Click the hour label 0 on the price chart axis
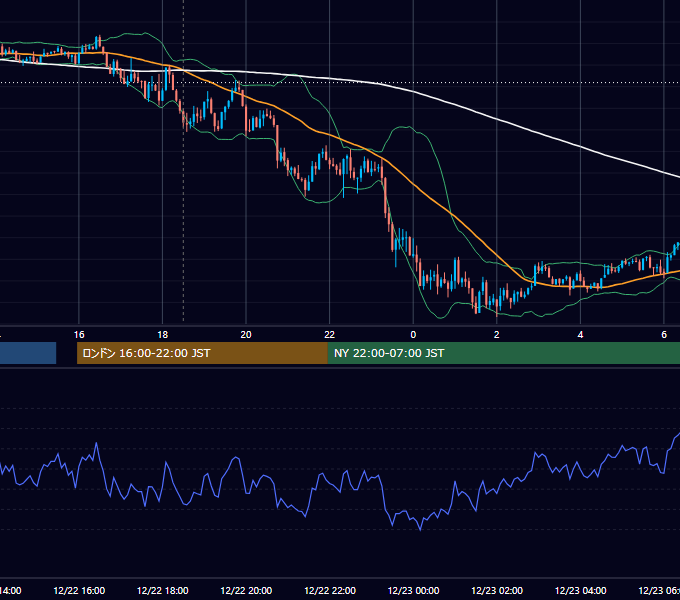Viewport: 680px width, 600px height. click(x=413, y=335)
